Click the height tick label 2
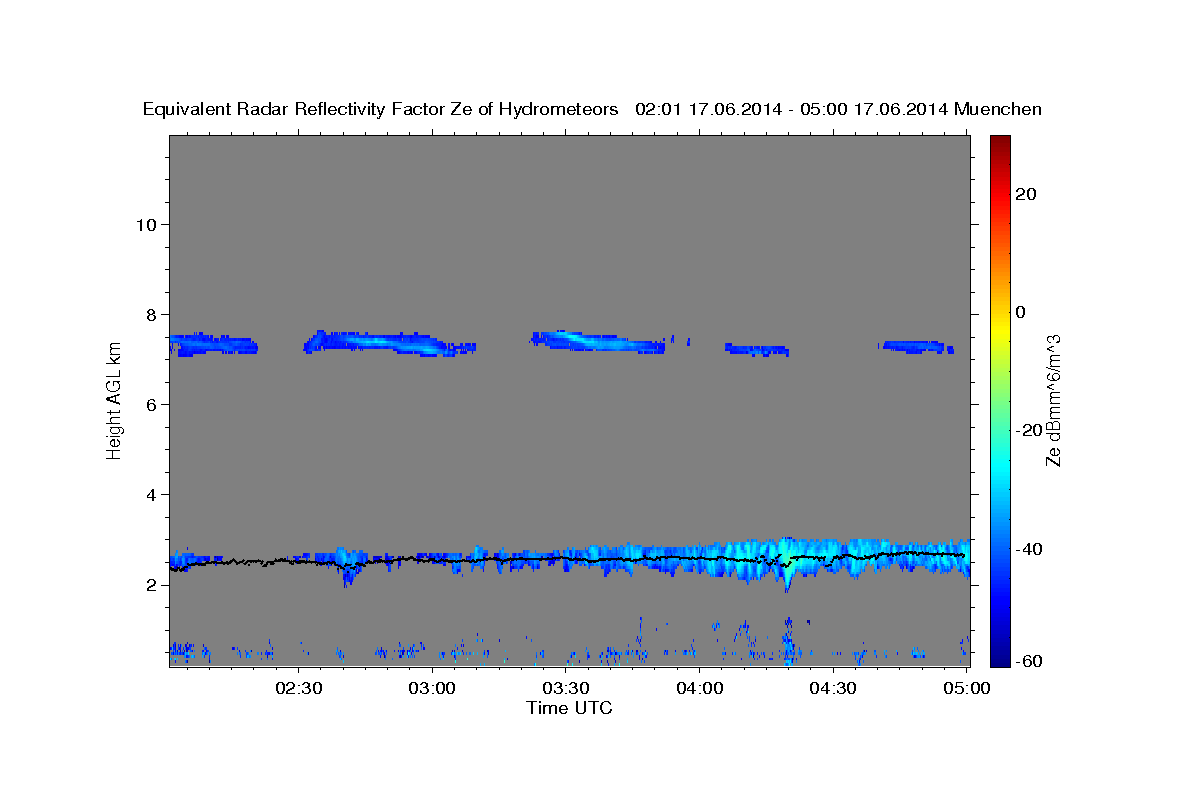This screenshot has width=1200, height=800. (x=152, y=585)
